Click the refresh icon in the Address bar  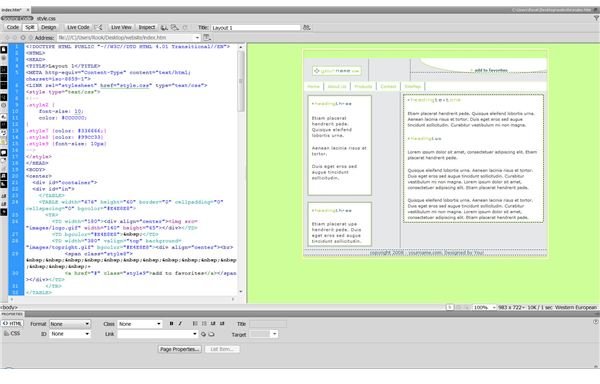[23, 37]
